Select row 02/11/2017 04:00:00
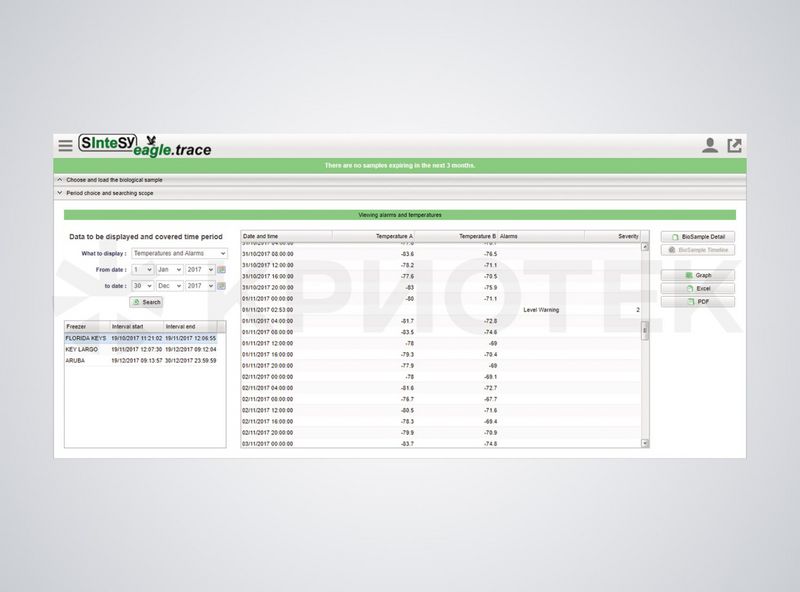The image size is (800, 592). click(x=441, y=388)
